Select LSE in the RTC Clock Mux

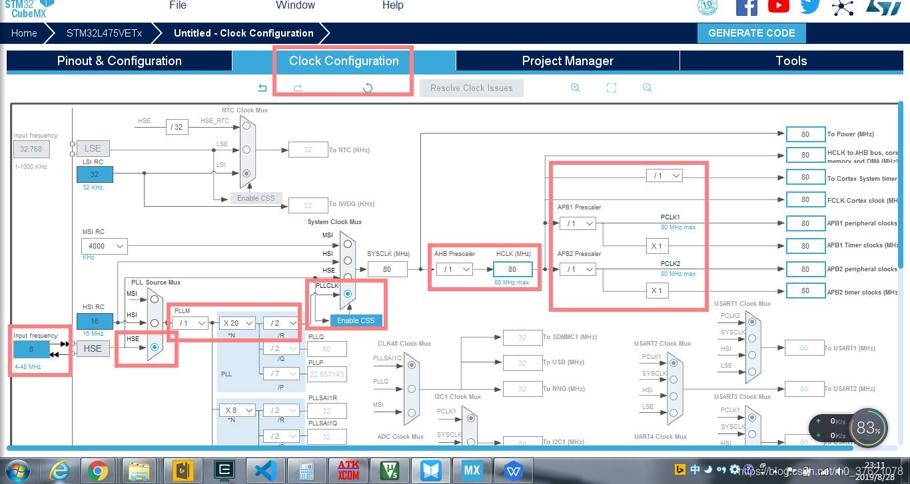coord(247,149)
